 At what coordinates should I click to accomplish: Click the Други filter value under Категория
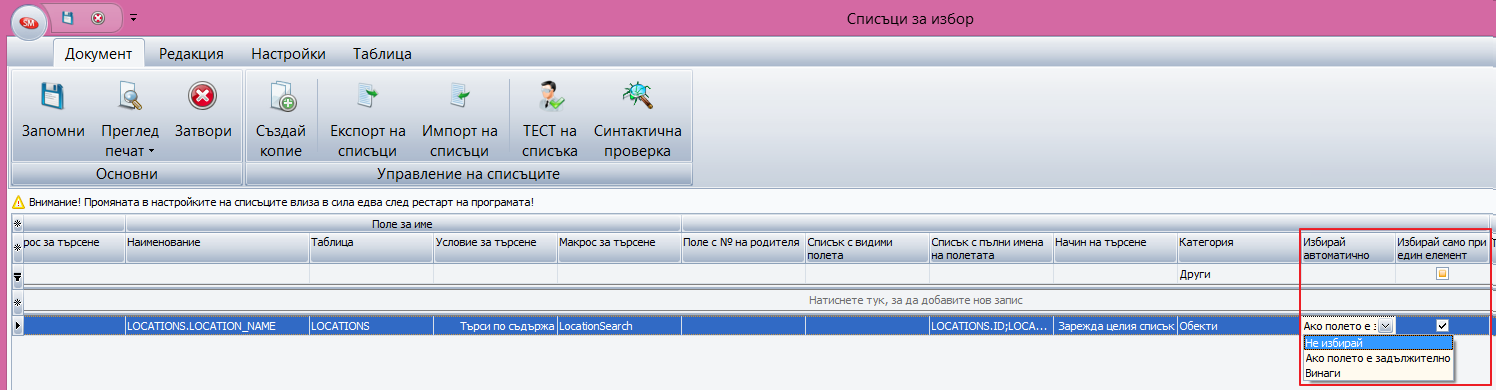click(x=1238, y=274)
